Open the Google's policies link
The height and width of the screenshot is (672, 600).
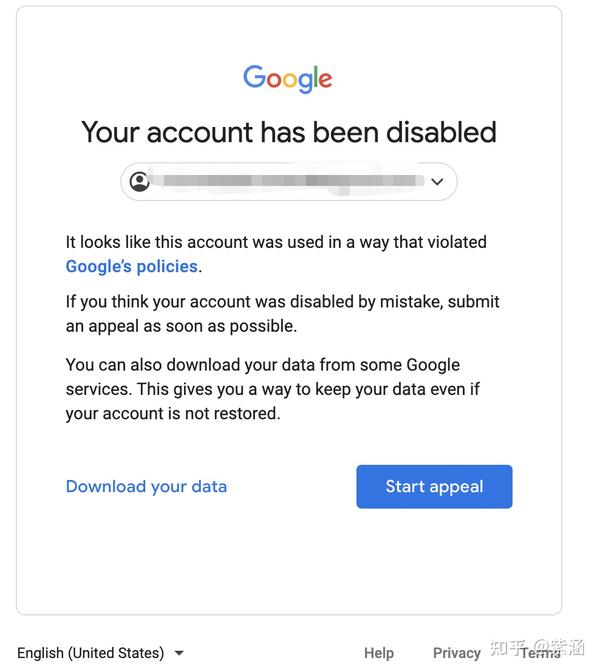tap(131, 267)
